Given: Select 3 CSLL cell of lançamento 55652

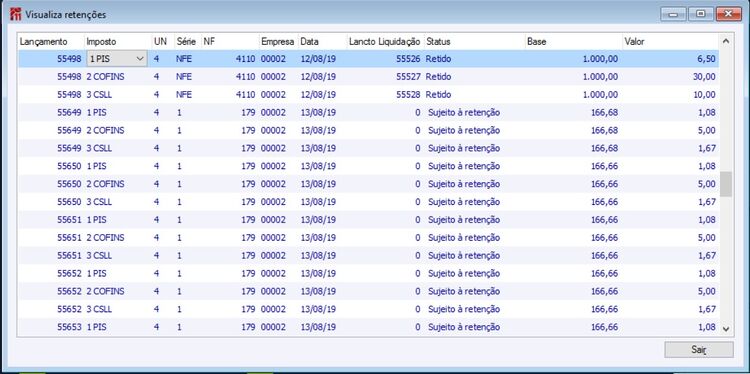Looking at the screenshot, I should point(99,309).
